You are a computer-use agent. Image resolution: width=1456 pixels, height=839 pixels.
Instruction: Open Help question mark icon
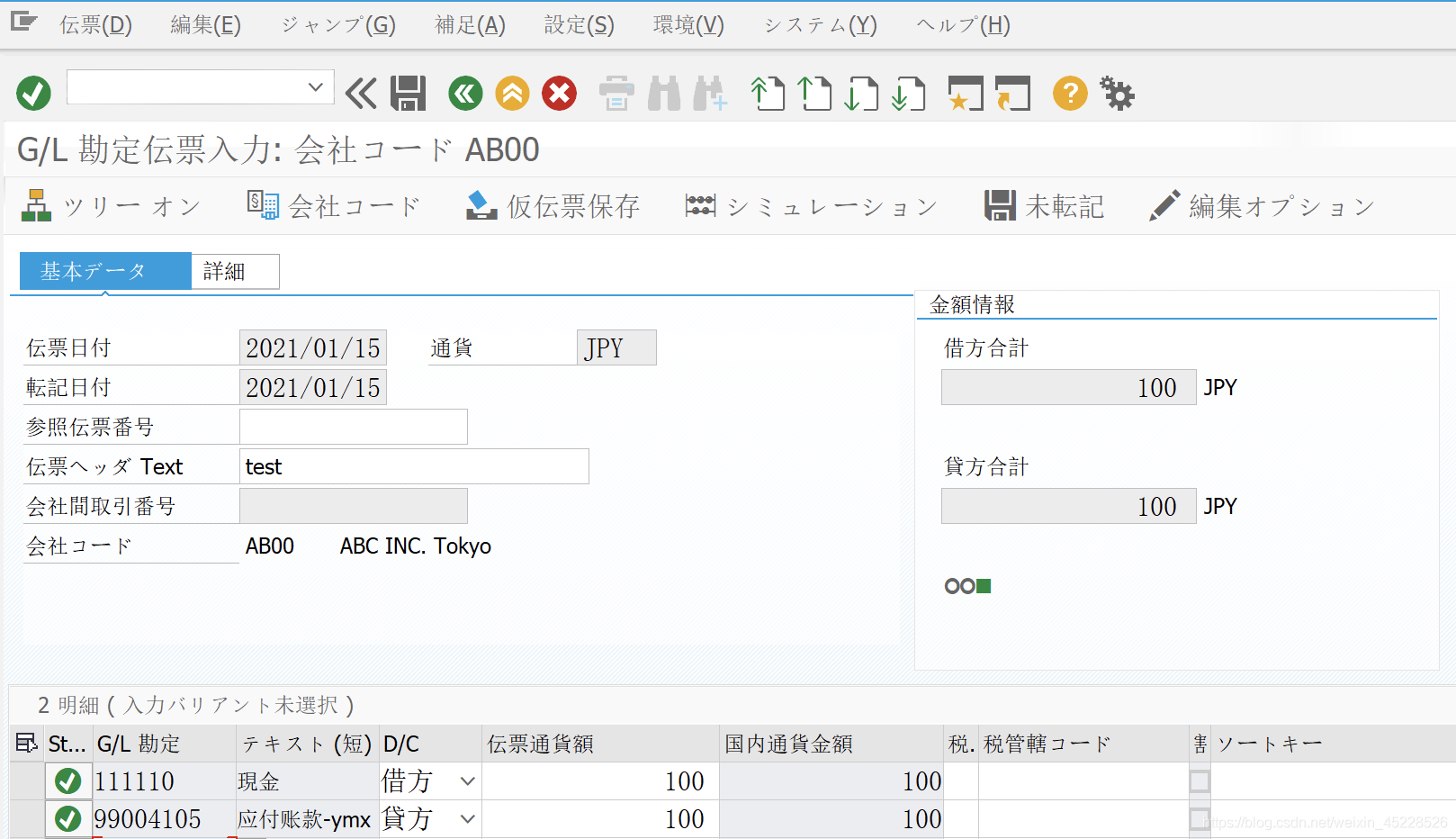pyautogui.click(x=1070, y=93)
